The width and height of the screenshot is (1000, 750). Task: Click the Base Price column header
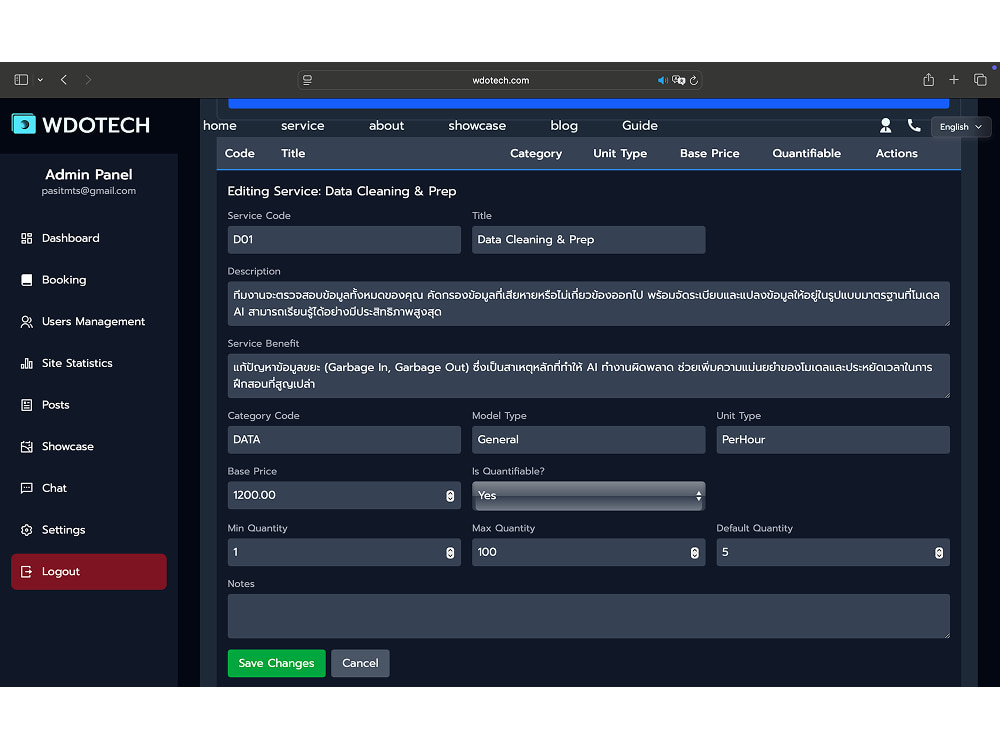709,153
